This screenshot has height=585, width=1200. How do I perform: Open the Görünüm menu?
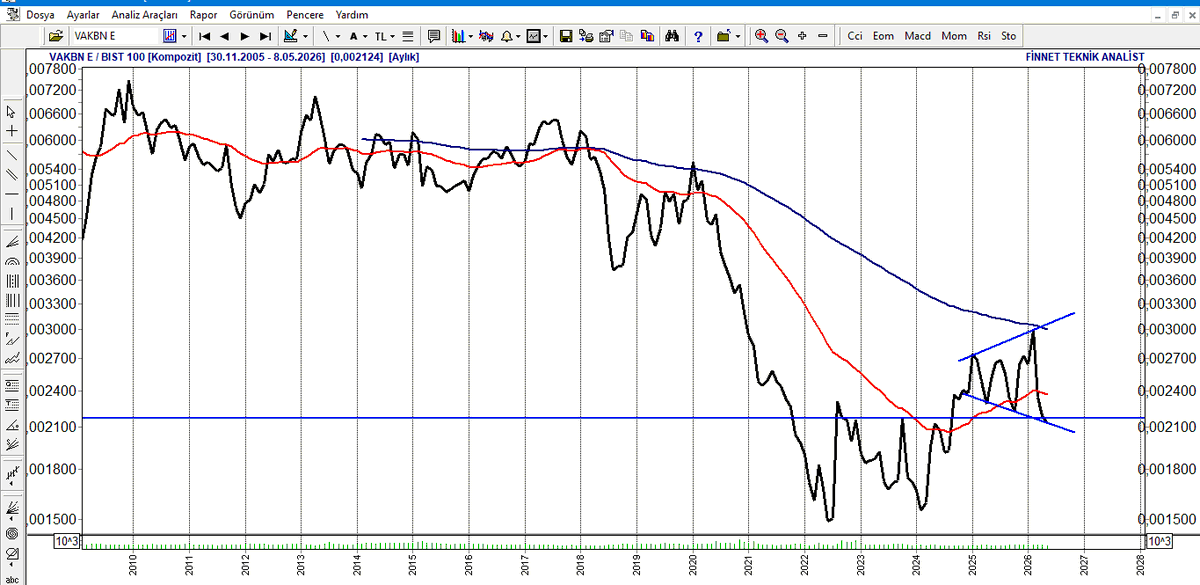coord(251,15)
